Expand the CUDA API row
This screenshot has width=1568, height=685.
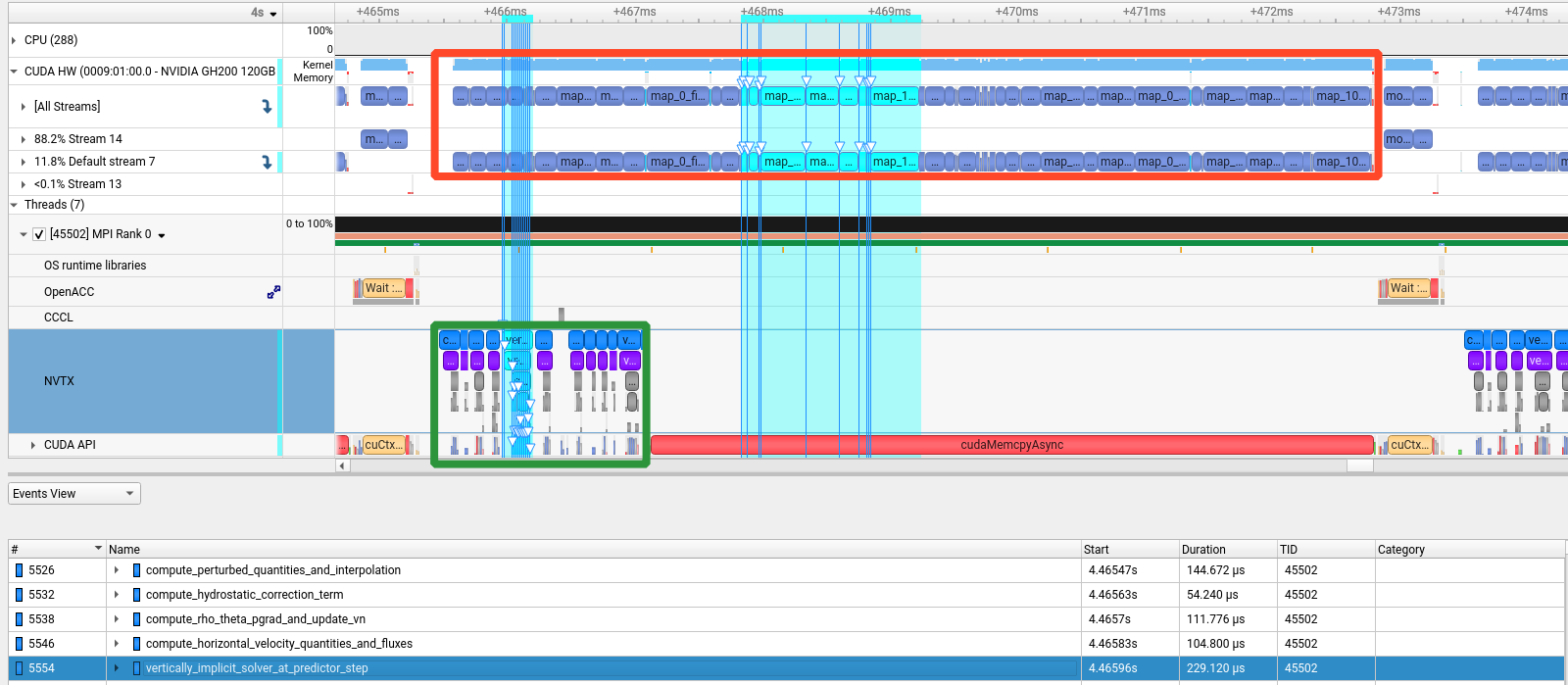pos(33,445)
